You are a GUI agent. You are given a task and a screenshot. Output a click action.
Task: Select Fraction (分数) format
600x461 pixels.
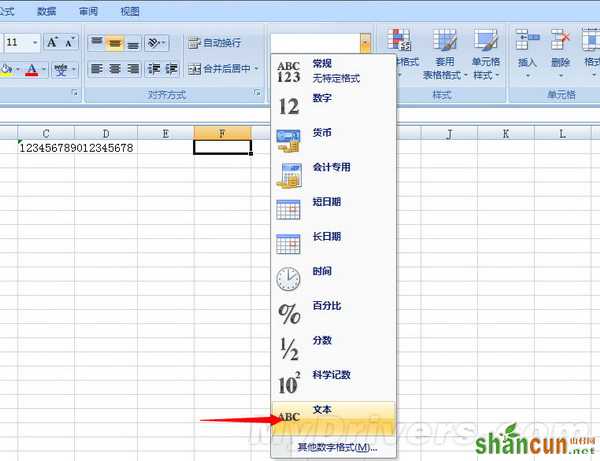pos(333,348)
